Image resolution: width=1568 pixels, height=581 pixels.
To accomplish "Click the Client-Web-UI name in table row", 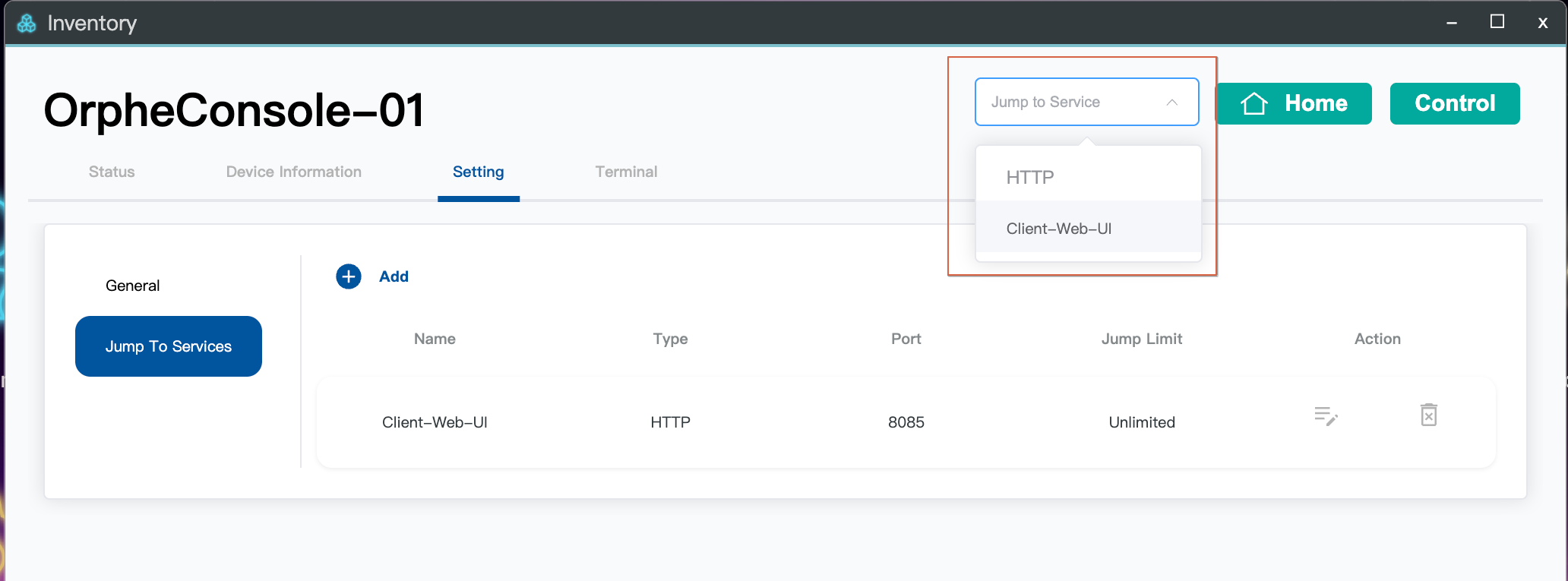I will click(x=435, y=422).
